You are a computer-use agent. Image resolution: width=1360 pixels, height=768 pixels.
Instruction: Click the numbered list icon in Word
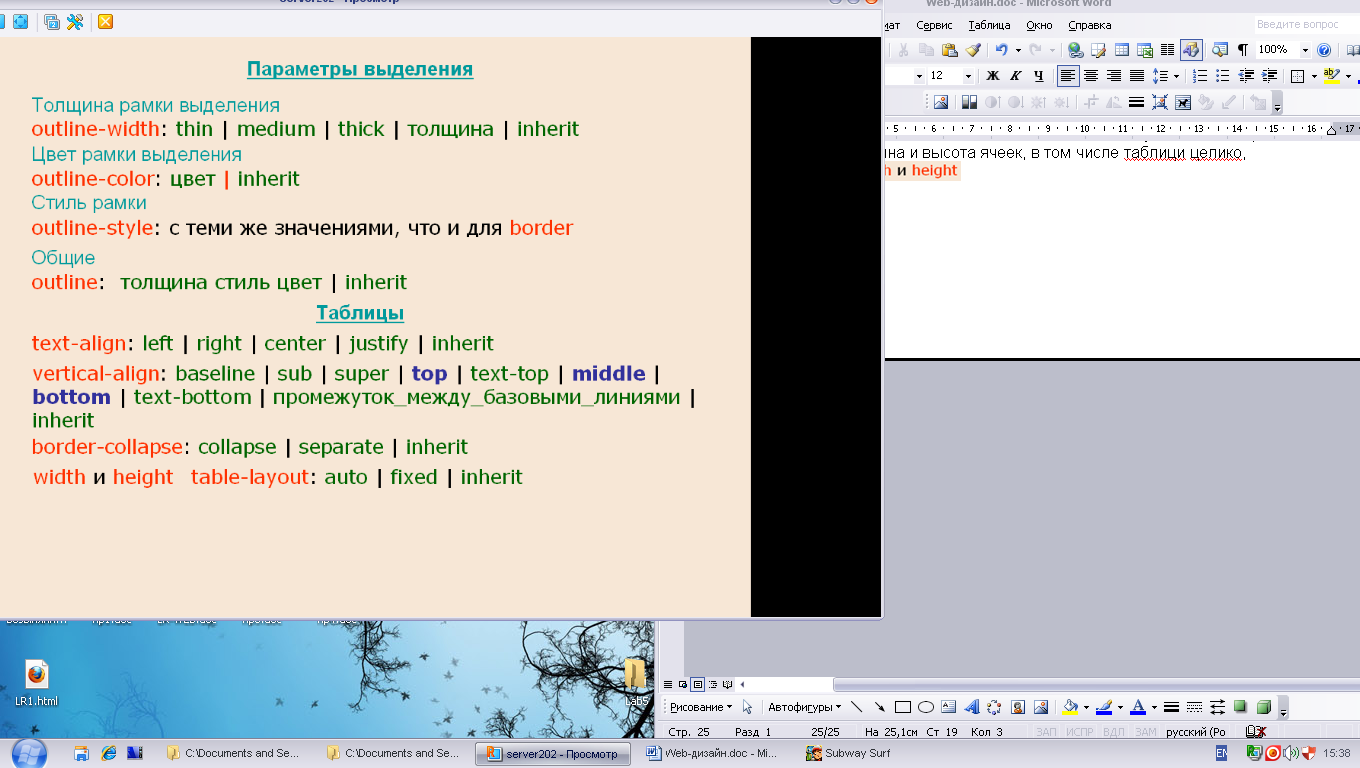tap(1201, 76)
